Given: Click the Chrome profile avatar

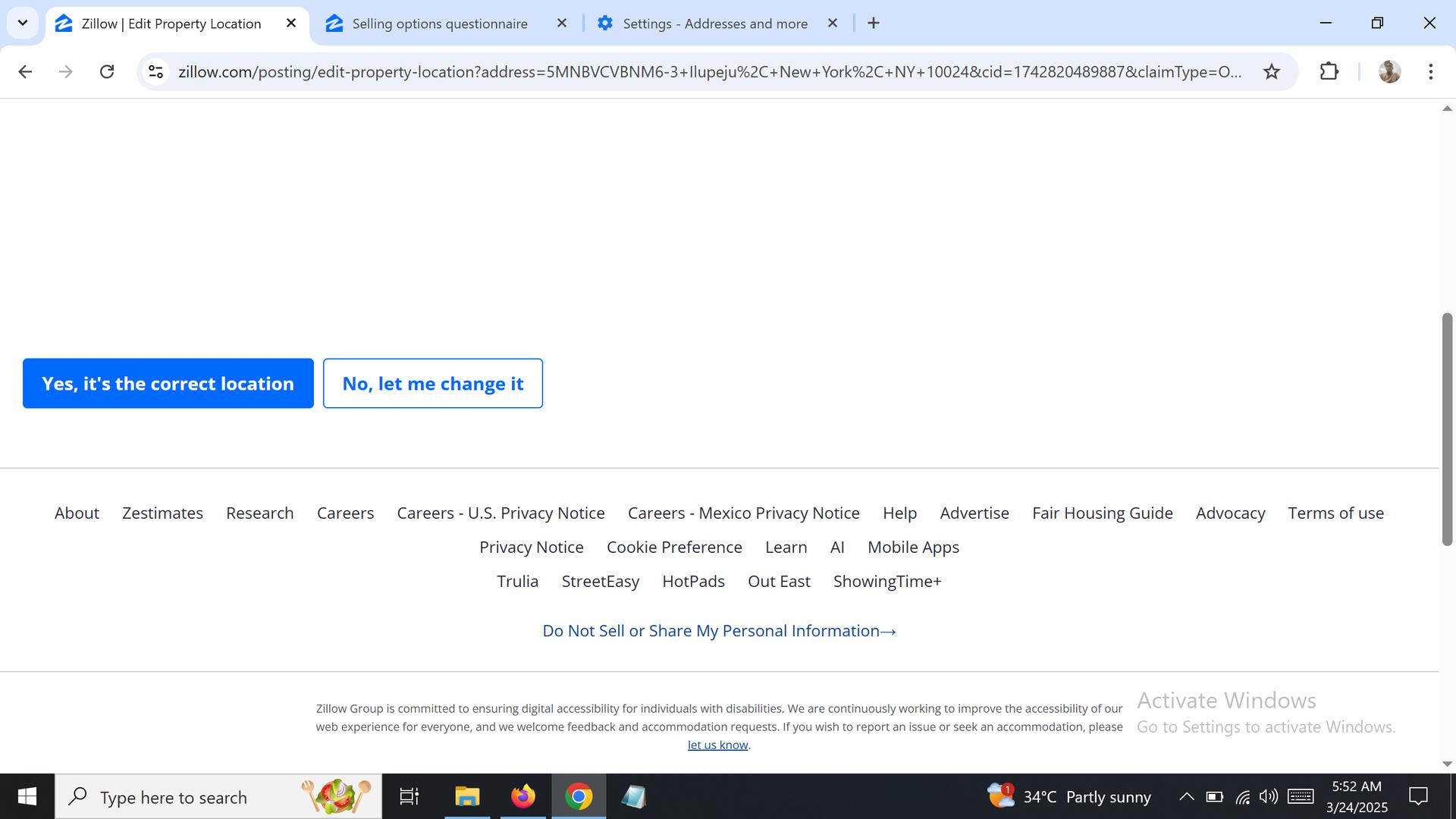Looking at the screenshot, I should [1389, 71].
